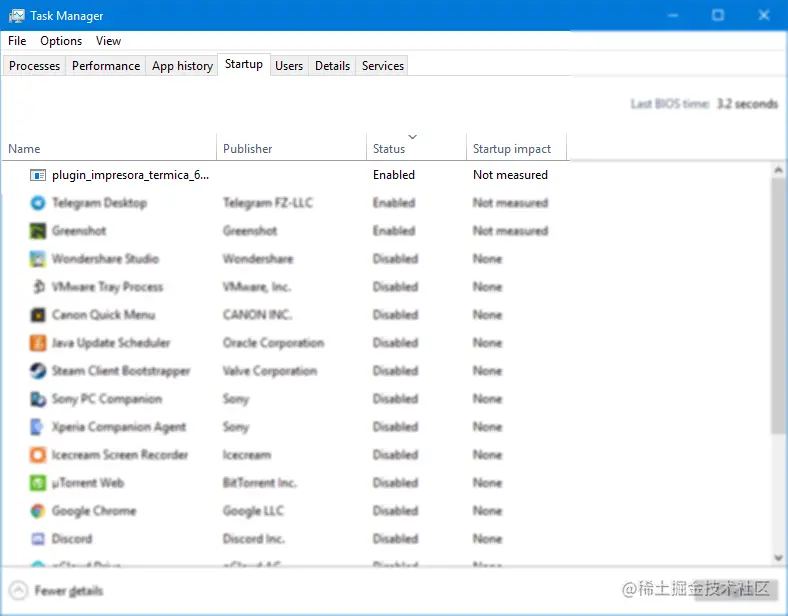
Task: Select the Telegram Desktop name
Action: 100,203
